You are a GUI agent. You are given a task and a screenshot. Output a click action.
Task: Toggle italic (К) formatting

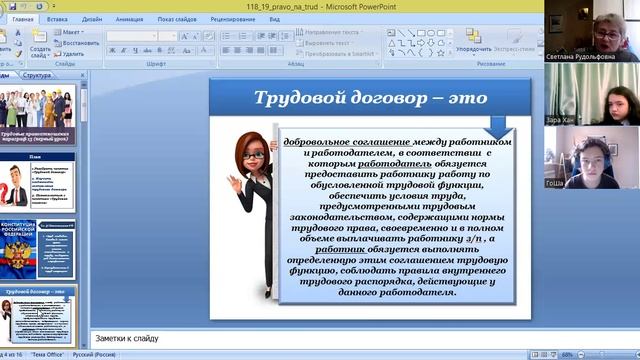point(124,51)
